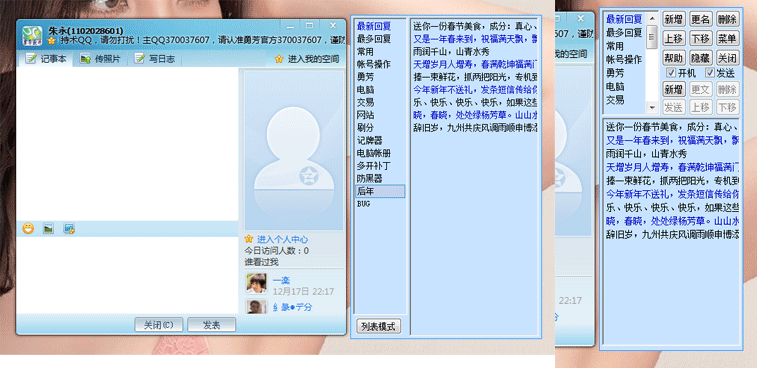This screenshot has height=368, width=757.
Task: Select 帐号操作 in the middle panel list
Action: point(374,64)
